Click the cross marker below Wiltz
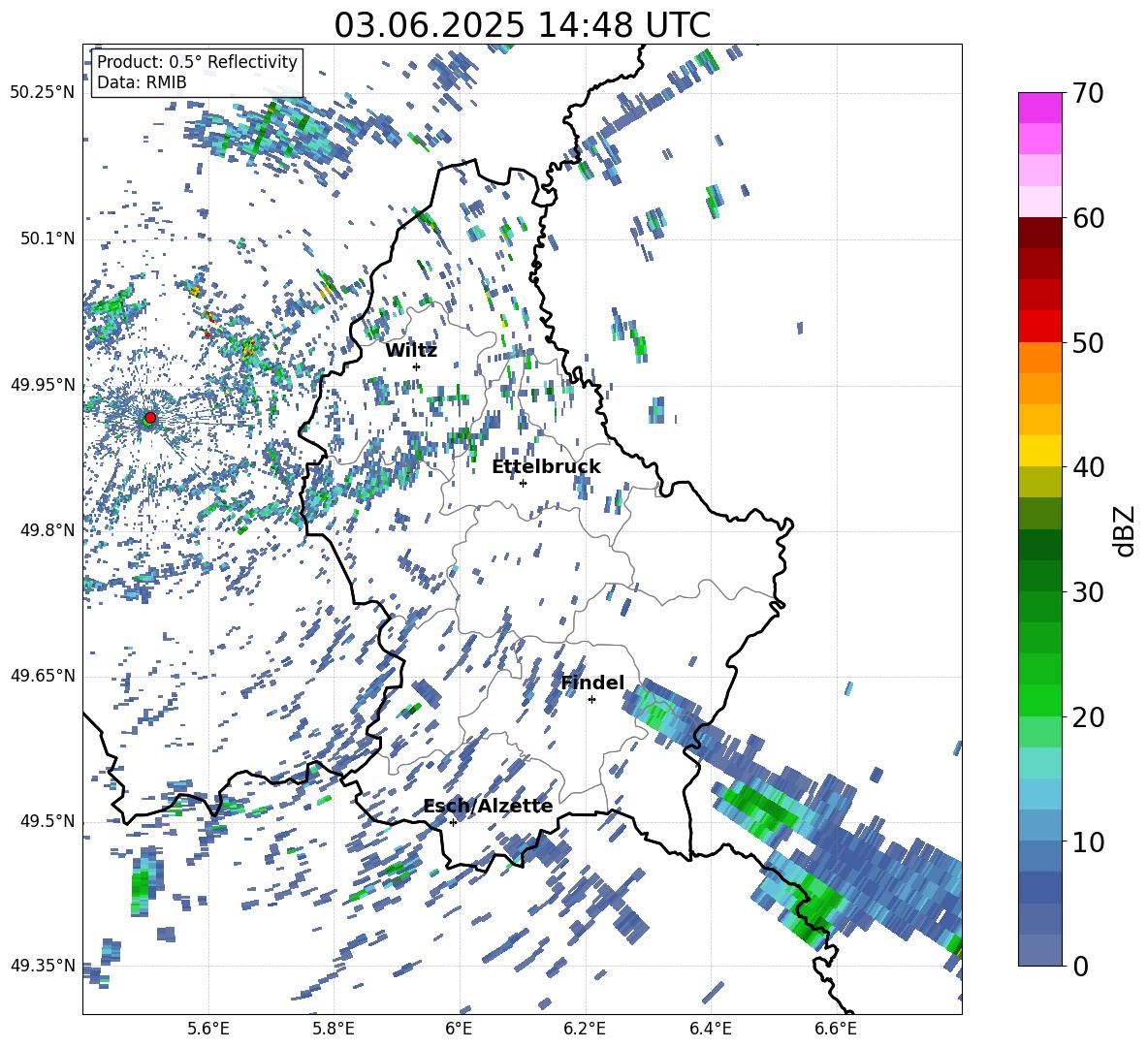This screenshot has width=1148, height=1048. (x=417, y=366)
